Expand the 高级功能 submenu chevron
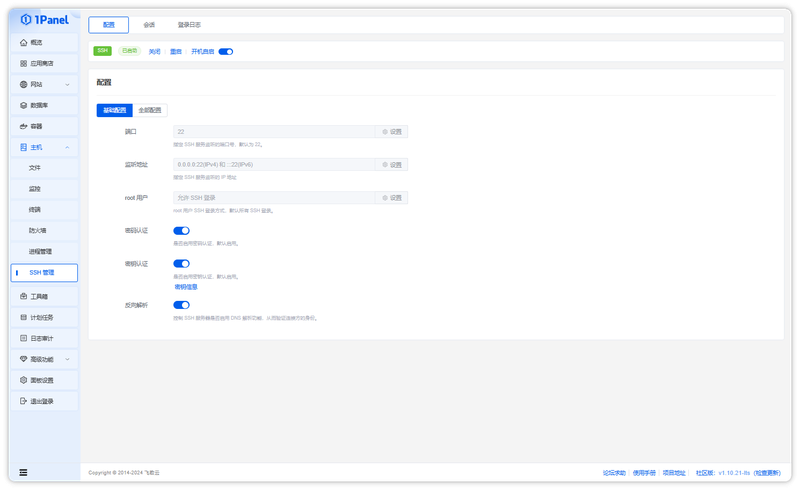The height and width of the screenshot is (490, 800). [x=67, y=359]
